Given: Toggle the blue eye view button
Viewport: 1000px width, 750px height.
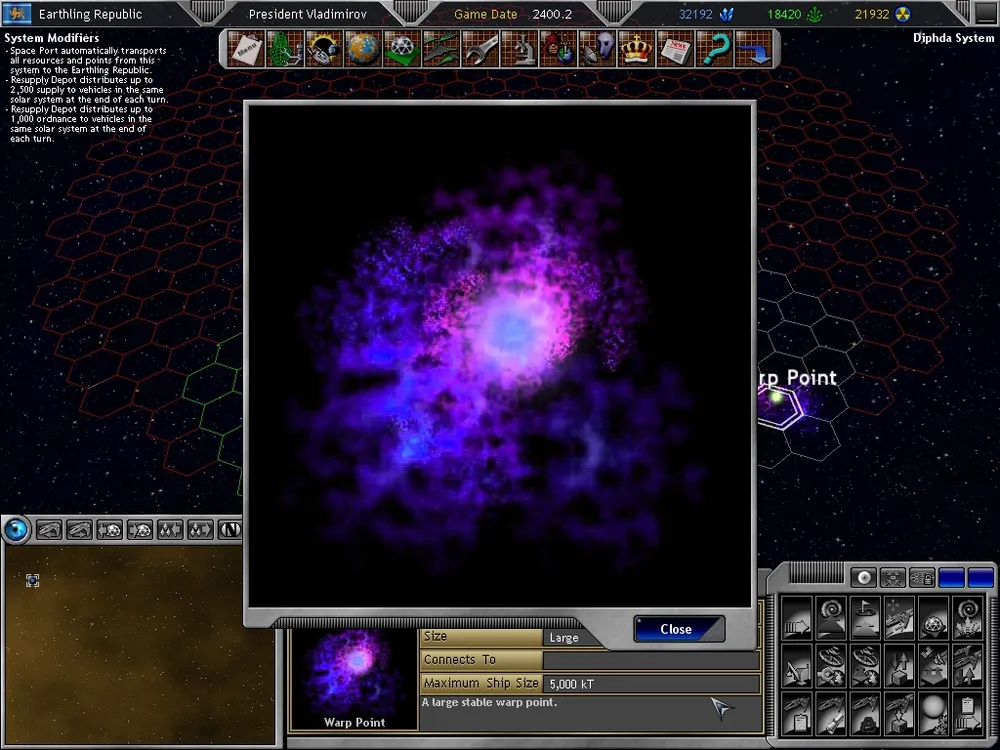Looking at the screenshot, I should [x=16, y=529].
